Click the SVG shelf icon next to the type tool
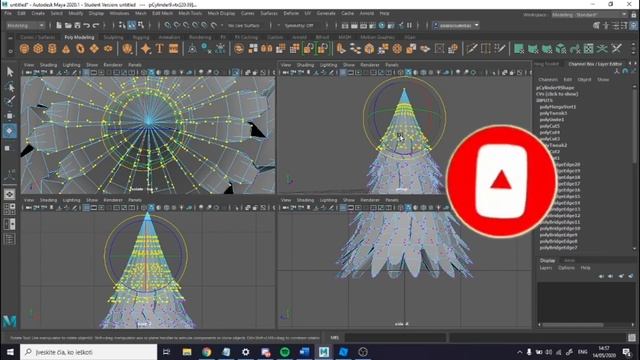This screenshot has height=360, width=640. pyautogui.click(x=173, y=49)
